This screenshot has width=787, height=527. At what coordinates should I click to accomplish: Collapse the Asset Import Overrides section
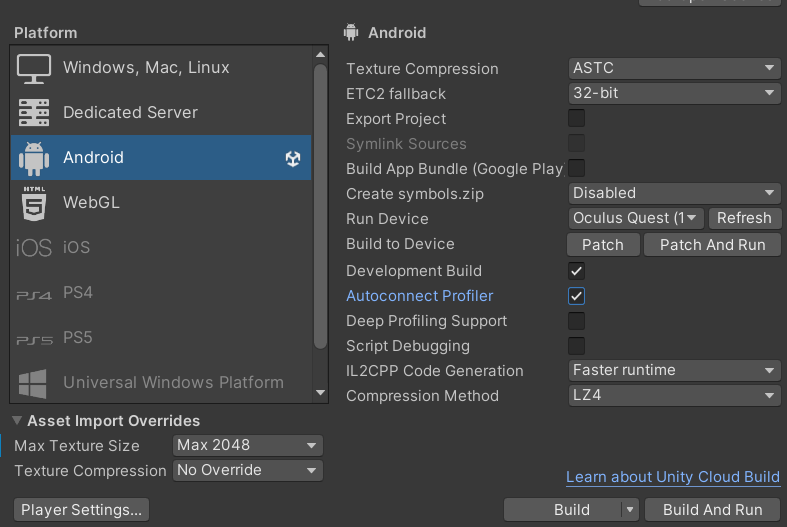17,420
